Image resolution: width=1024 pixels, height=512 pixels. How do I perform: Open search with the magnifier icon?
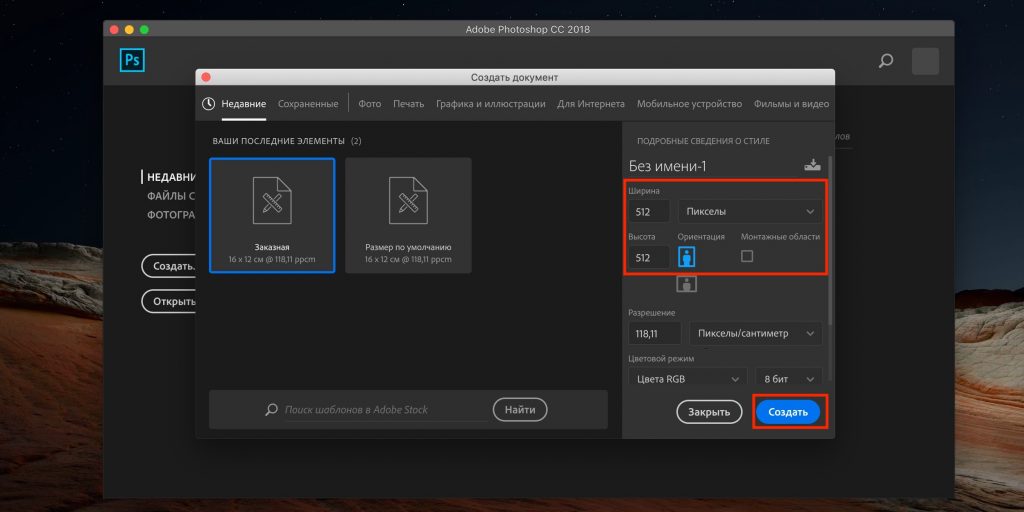(x=885, y=61)
